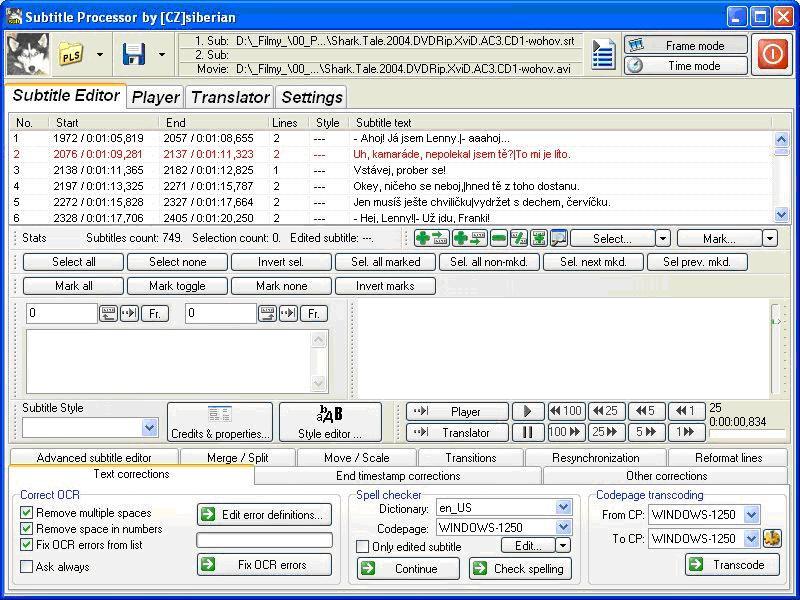800x600 pixels.
Task: Open the Translator tab
Action: 230,97
